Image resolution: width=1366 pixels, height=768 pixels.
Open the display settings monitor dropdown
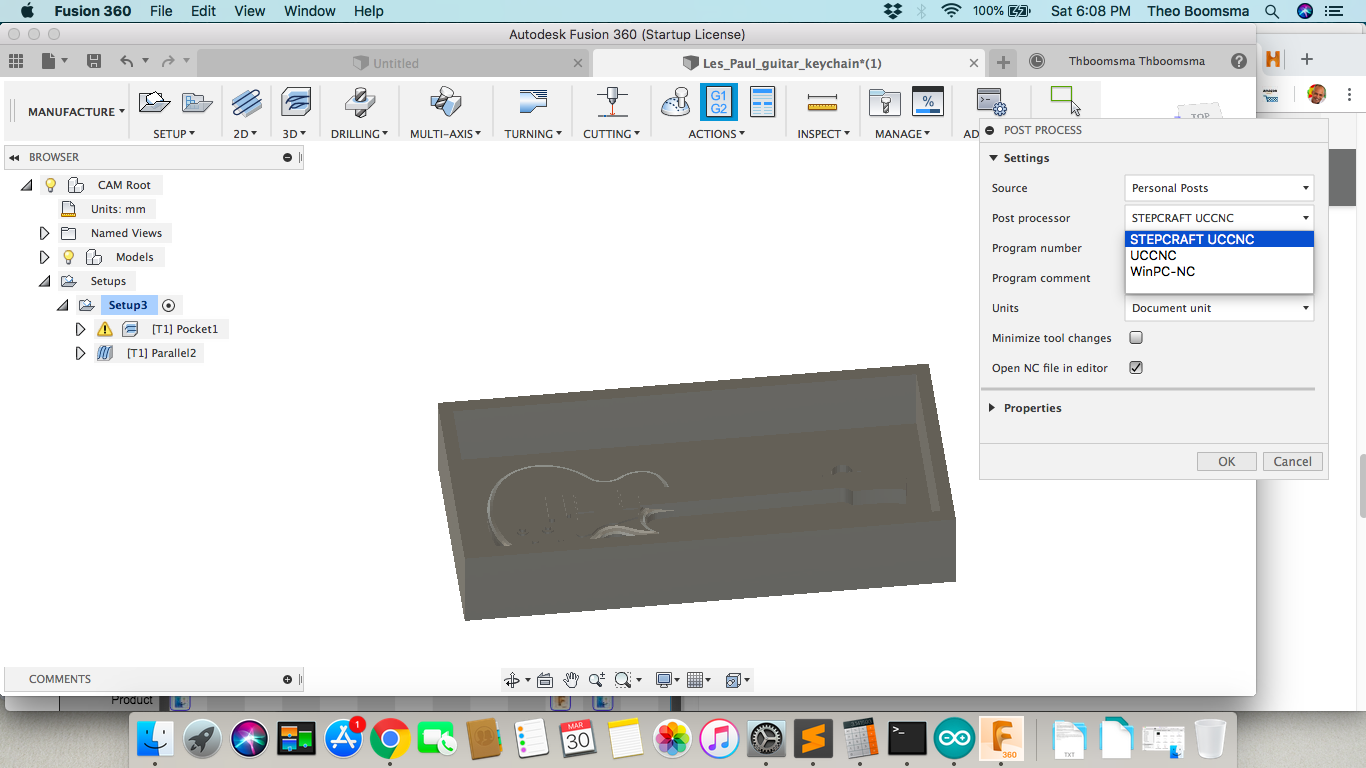[x=666, y=680]
